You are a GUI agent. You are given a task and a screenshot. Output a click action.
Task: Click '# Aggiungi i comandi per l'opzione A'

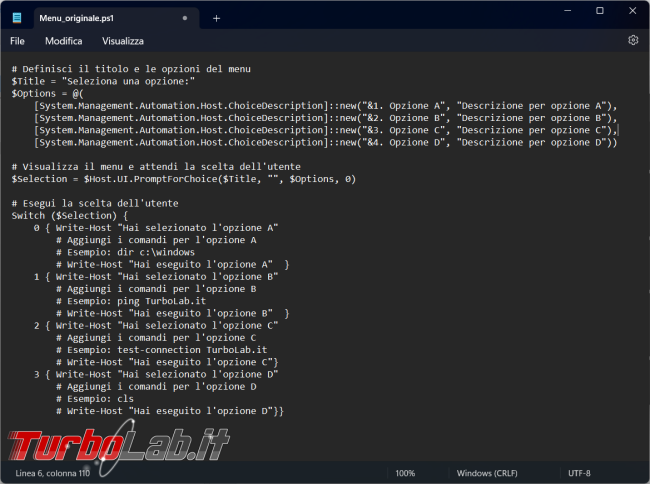156,240
